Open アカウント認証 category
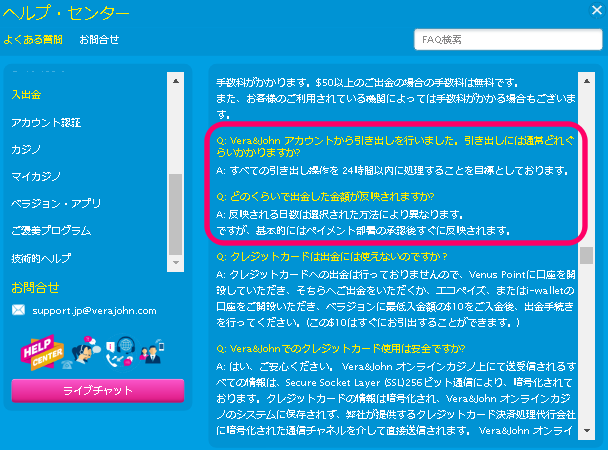The height and width of the screenshot is (450, 608). (46, 123)
